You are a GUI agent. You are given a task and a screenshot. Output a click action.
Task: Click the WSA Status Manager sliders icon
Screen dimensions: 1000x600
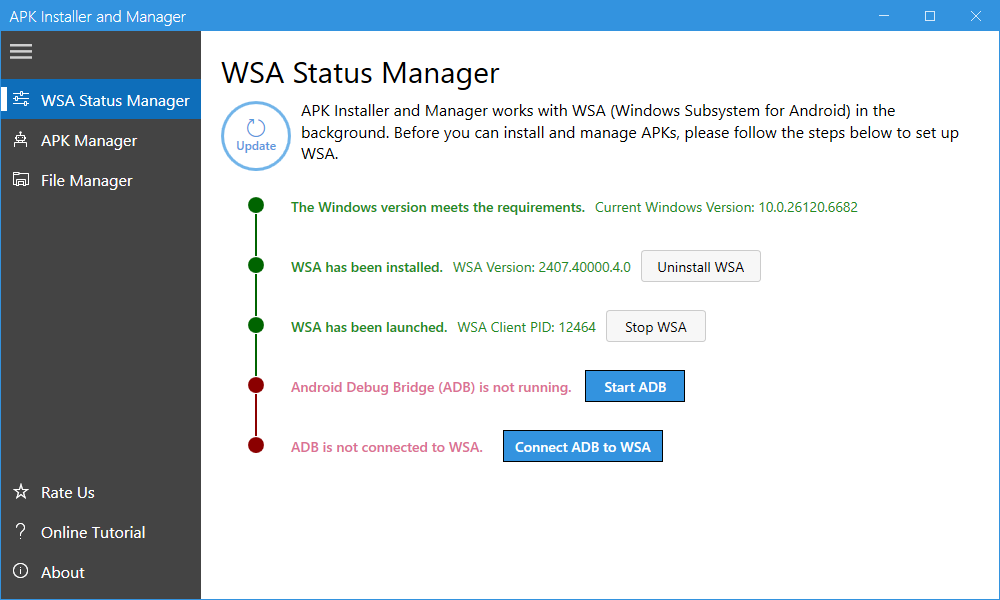pos(21,100)
